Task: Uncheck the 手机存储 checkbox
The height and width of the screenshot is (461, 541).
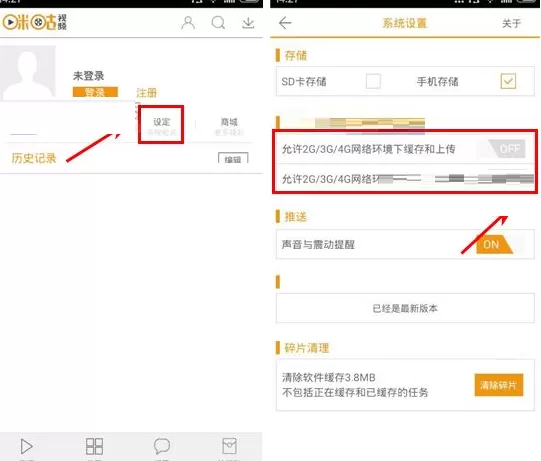Action: (x=508, y=81)
